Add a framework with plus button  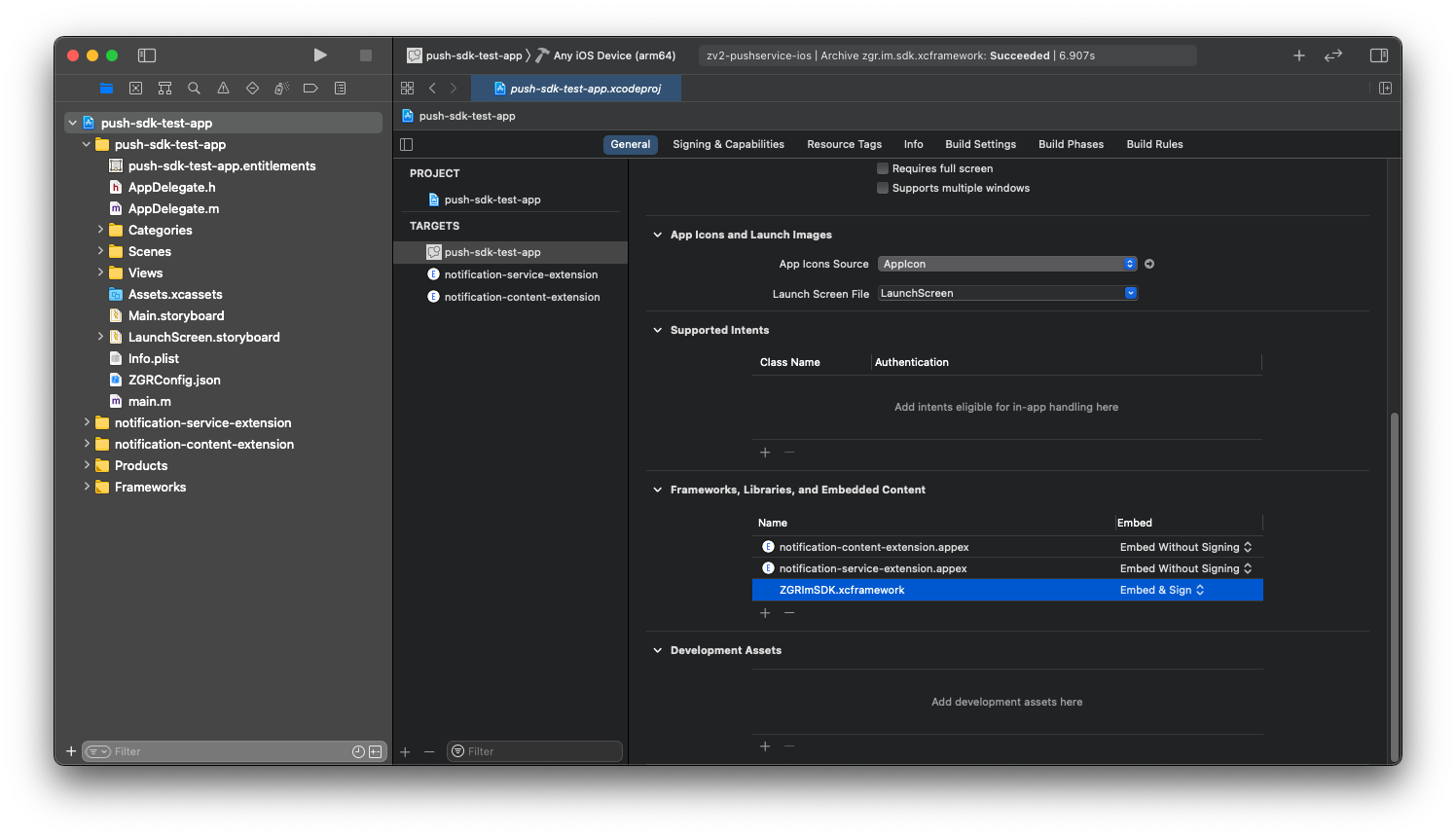point(765,613)
